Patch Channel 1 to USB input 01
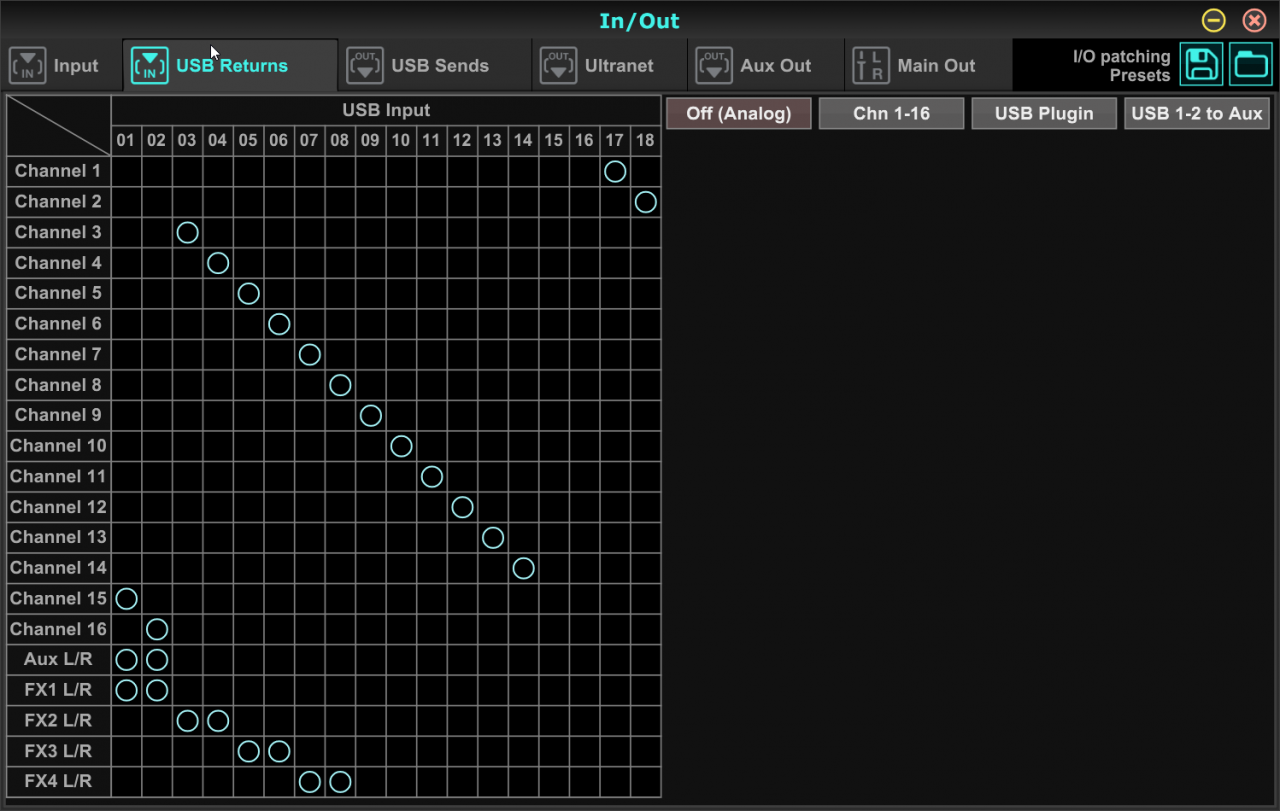1280x811 pixels. (x=126, y=171)
